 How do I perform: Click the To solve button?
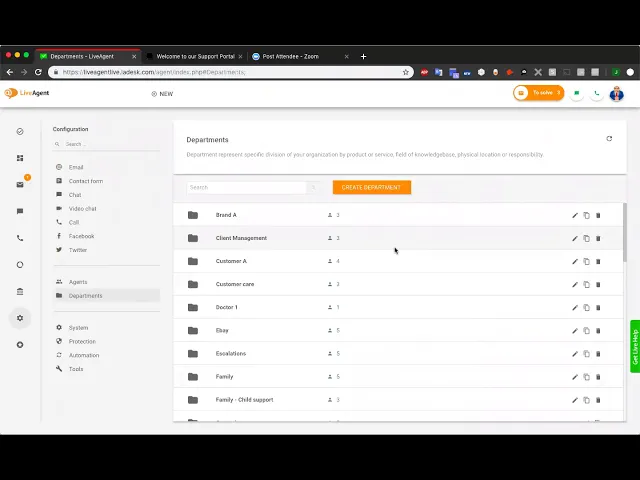point(539,93)
